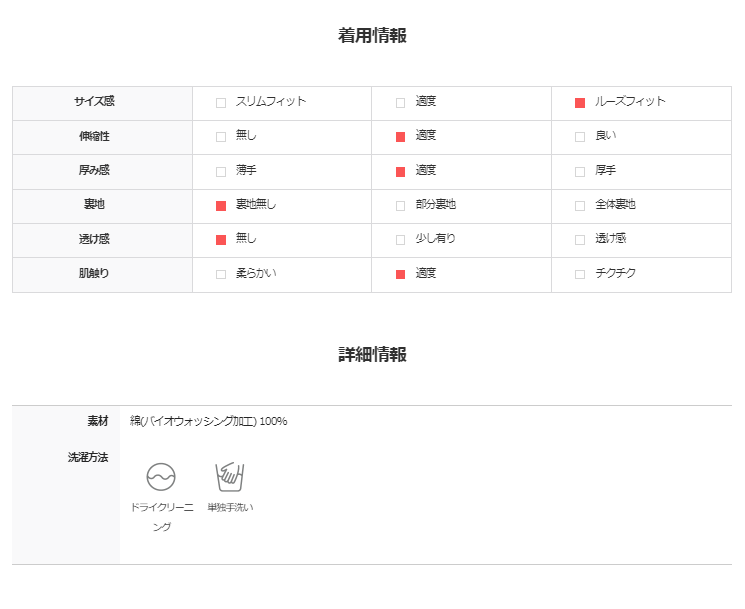Screen dimensions: 745x609
Task: Click the チクチク label text
Action: coord(615,273)
